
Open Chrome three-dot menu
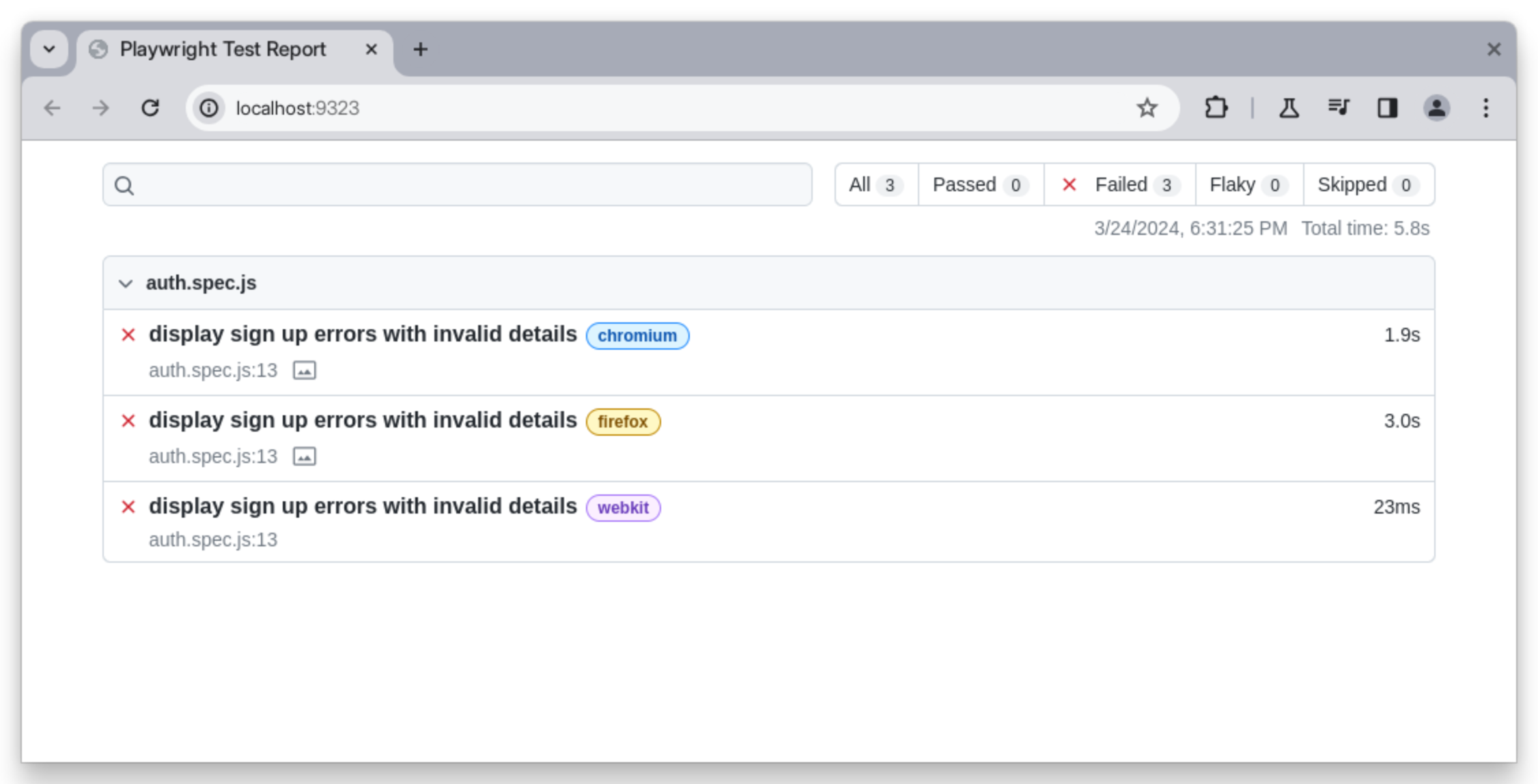[1485, 108]
